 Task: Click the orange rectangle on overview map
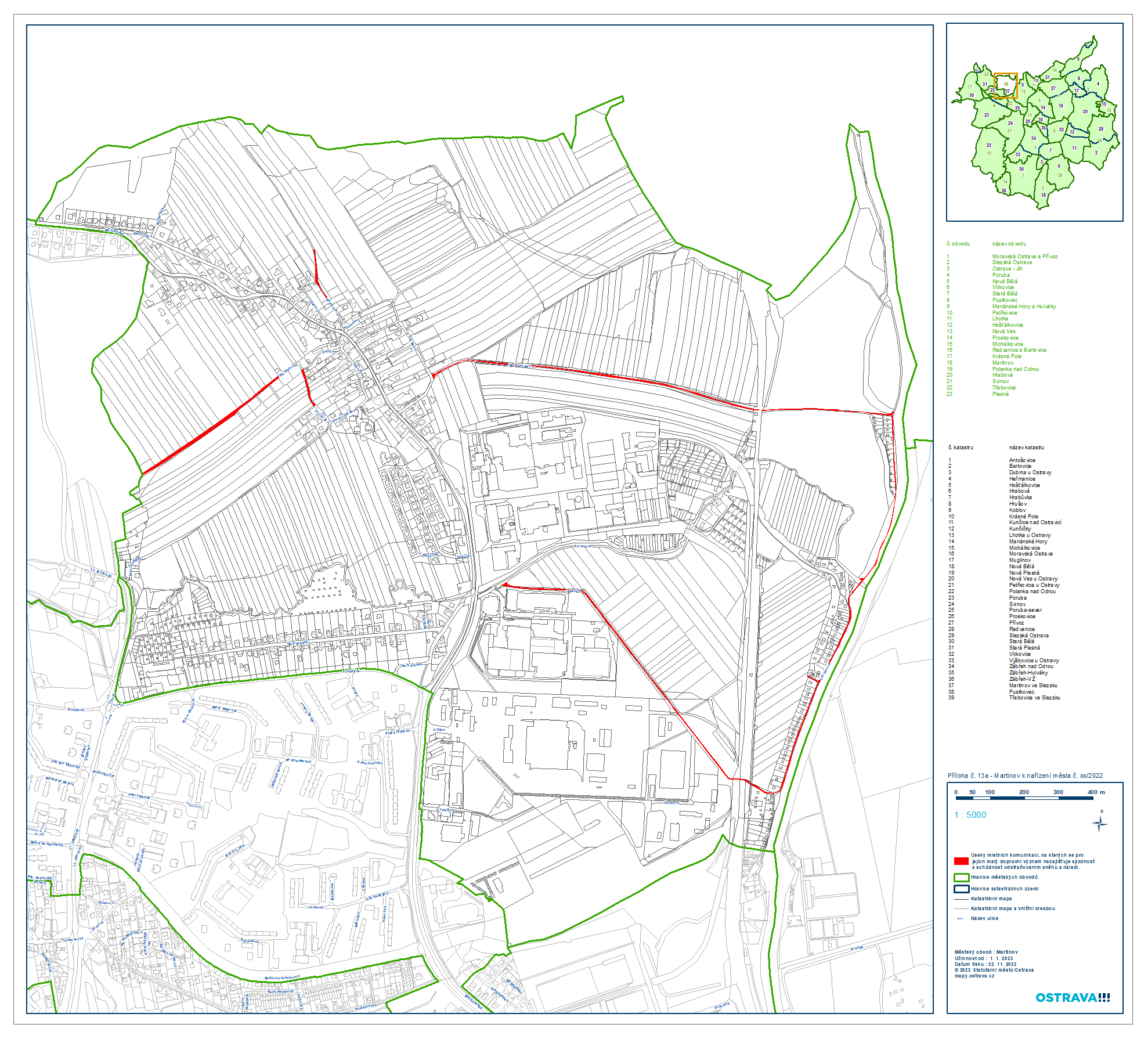pos(1005,85)
